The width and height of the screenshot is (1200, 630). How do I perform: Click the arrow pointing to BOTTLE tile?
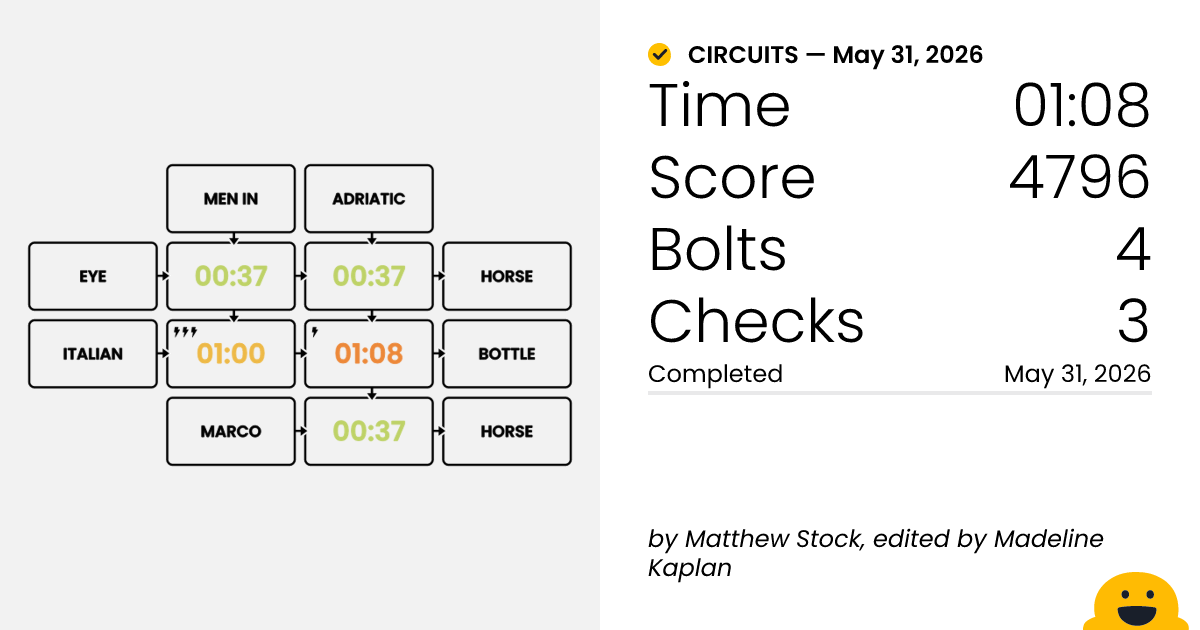(438, 354)
